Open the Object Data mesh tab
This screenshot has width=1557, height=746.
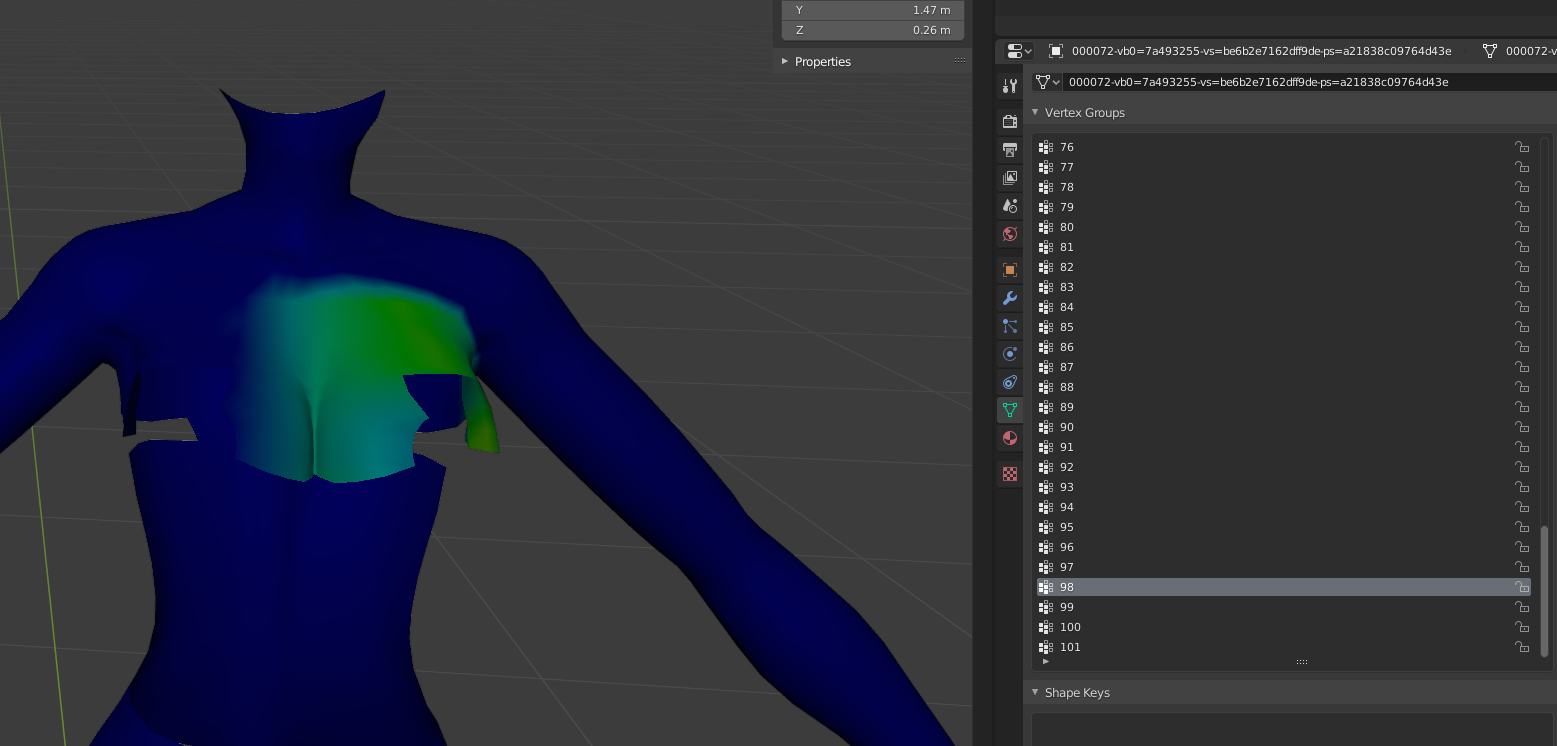[1010, 410]
